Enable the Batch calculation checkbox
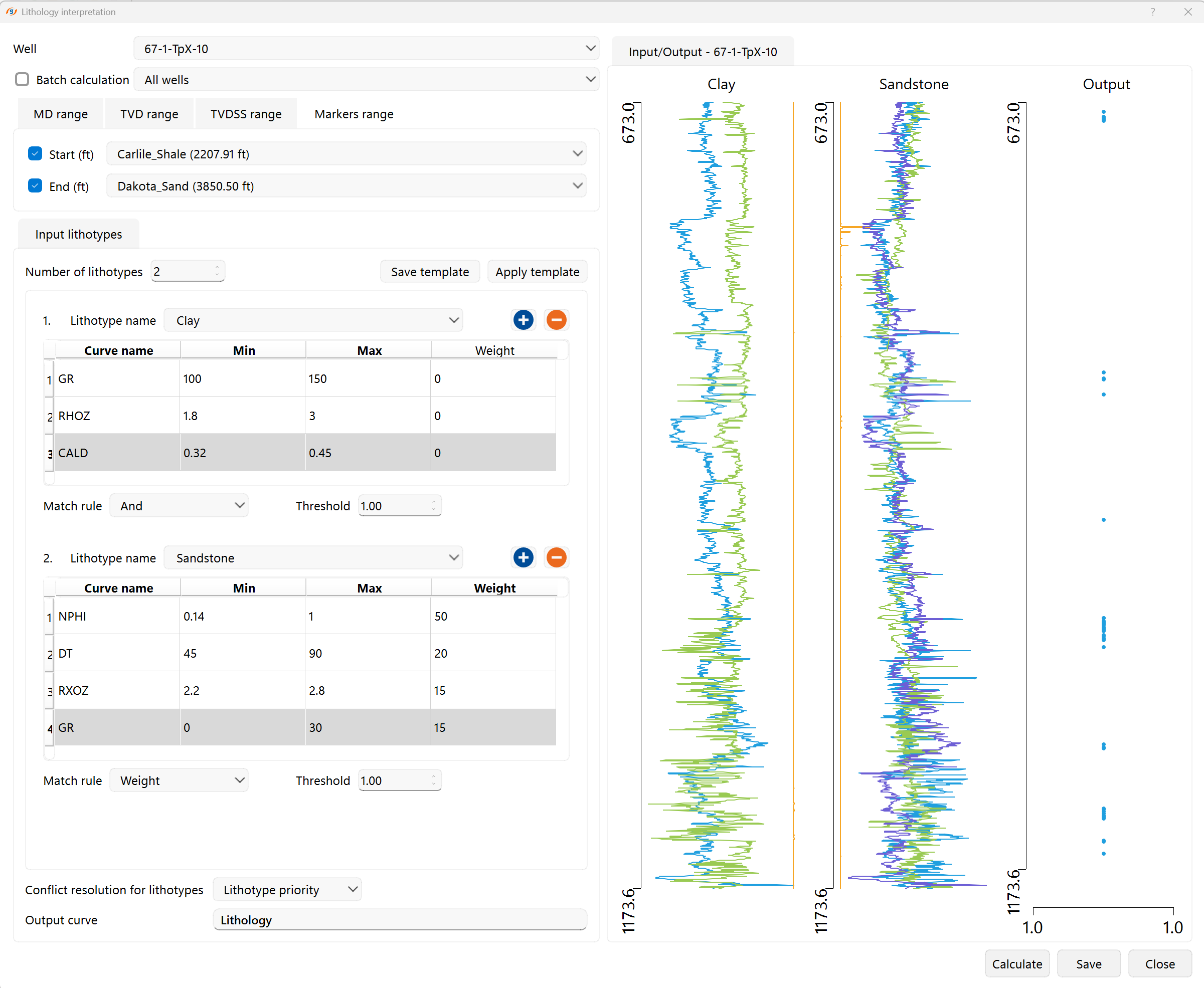Screen dimensions: 1204x988 click(x=22, y=80)
